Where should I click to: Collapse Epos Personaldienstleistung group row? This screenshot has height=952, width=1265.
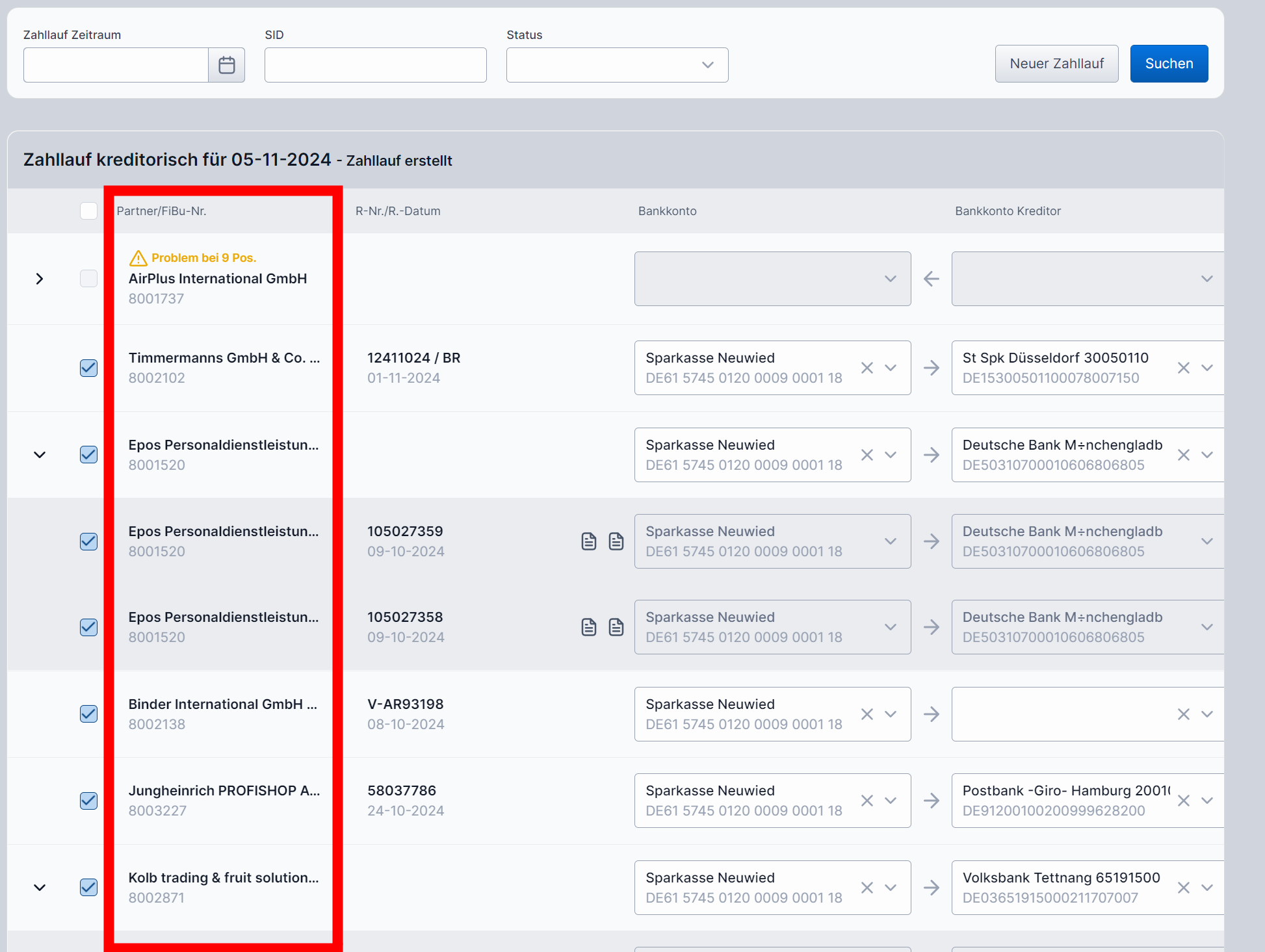[40, 455]
